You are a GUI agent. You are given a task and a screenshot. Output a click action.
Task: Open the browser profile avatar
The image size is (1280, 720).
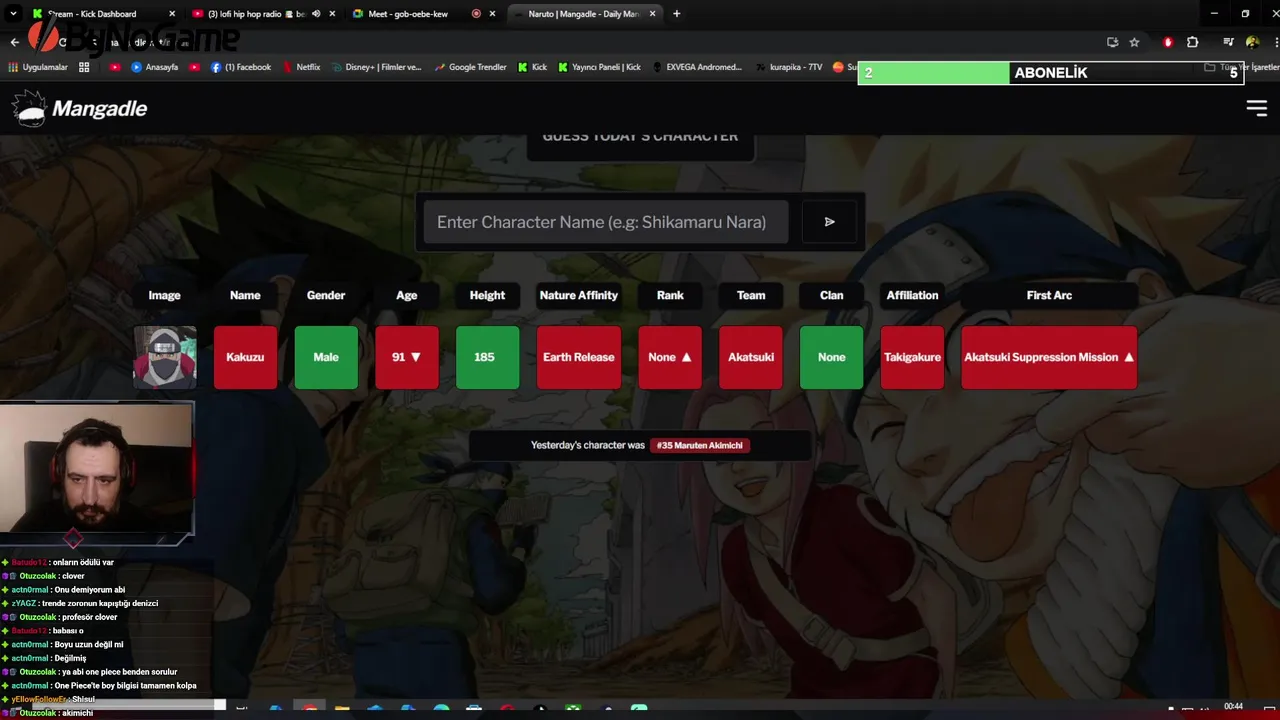pyautogui.click(x=1252, y=42)
